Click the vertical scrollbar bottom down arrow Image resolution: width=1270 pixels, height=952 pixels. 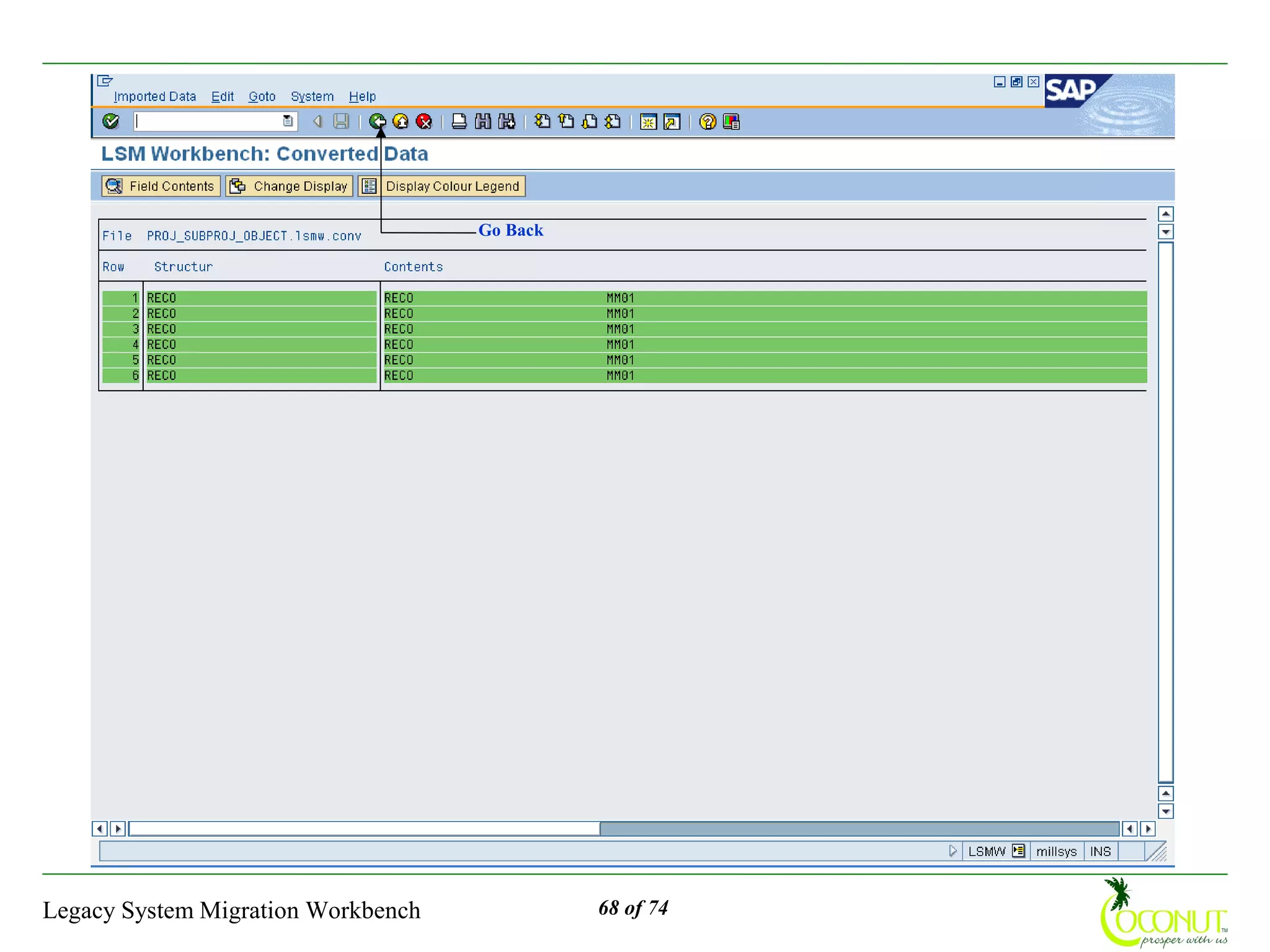(1166, 811)
